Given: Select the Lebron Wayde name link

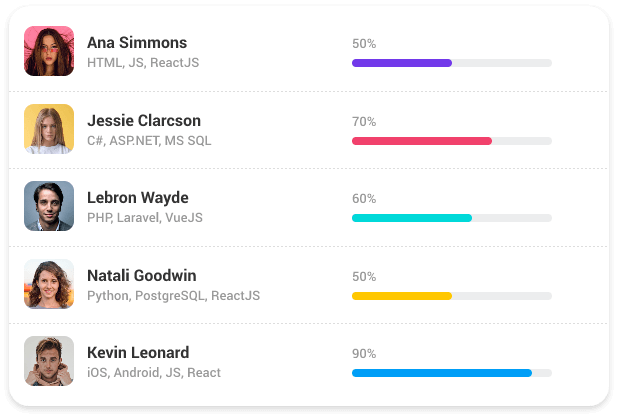Looking at the screenshot, I should pos(138,198).
